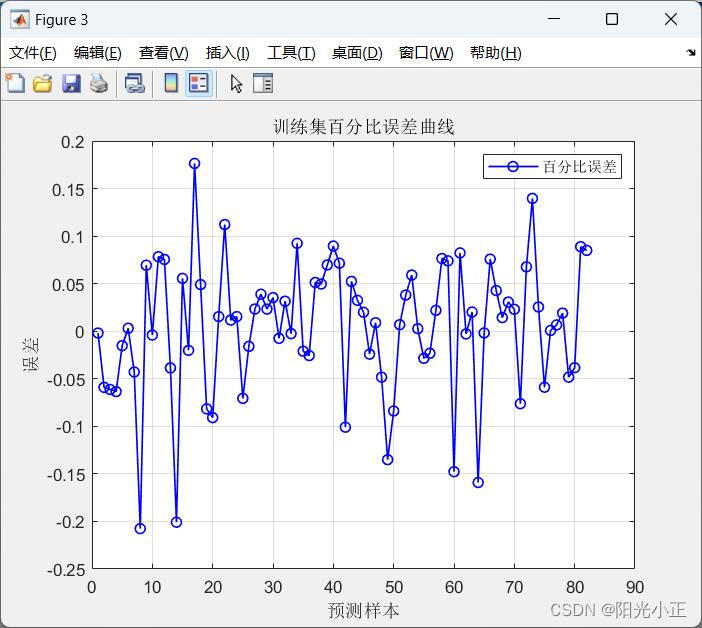Open the 查看(V) menu
The width and height of the screenshot is (702, 628).
[163, 53]
